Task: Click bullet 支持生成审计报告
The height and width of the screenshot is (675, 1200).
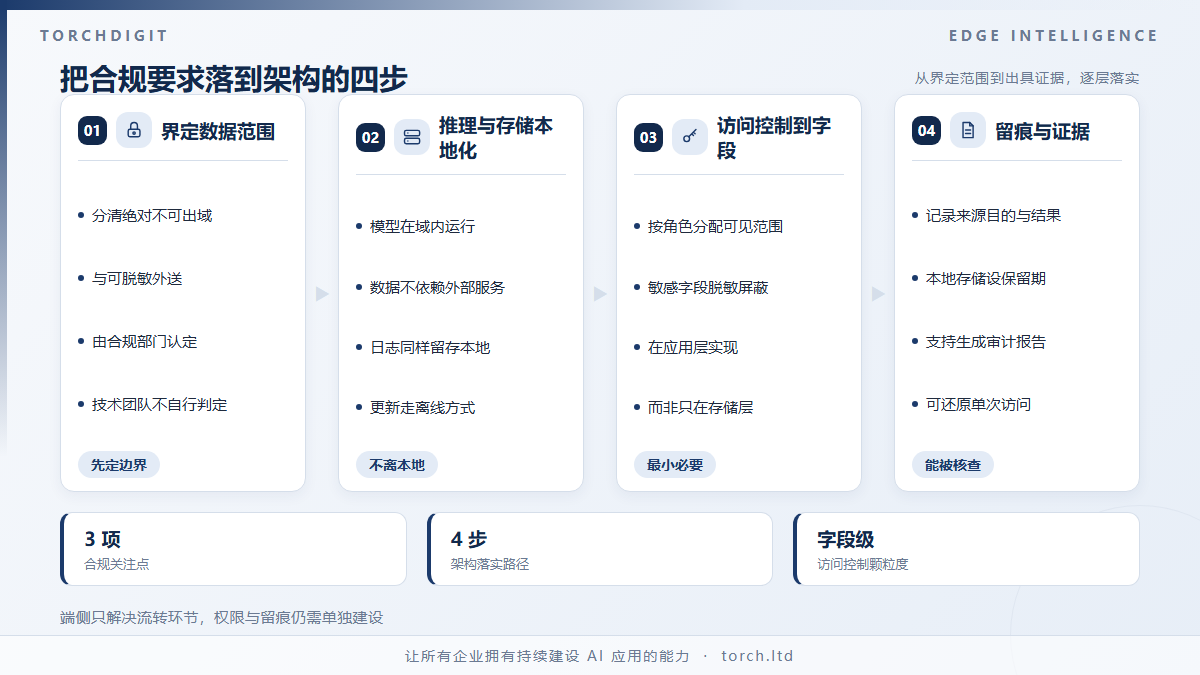Action: pos(986,342)
